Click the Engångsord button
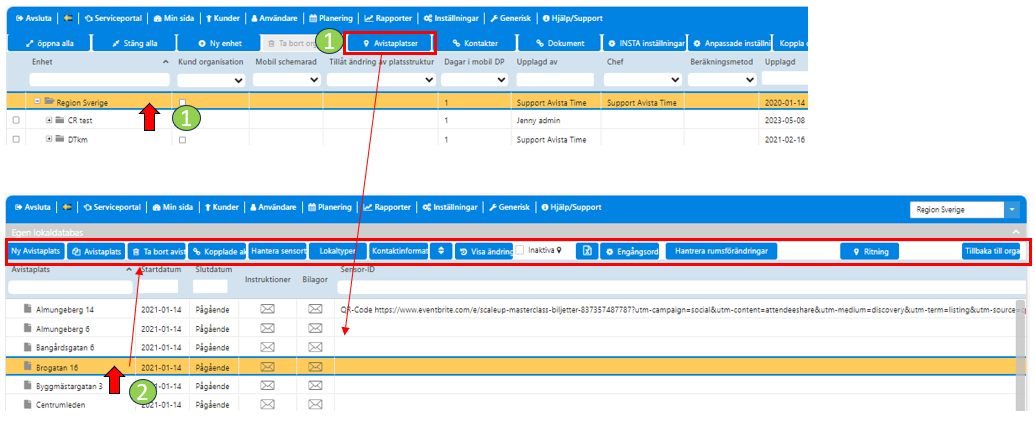 [629, 251]
